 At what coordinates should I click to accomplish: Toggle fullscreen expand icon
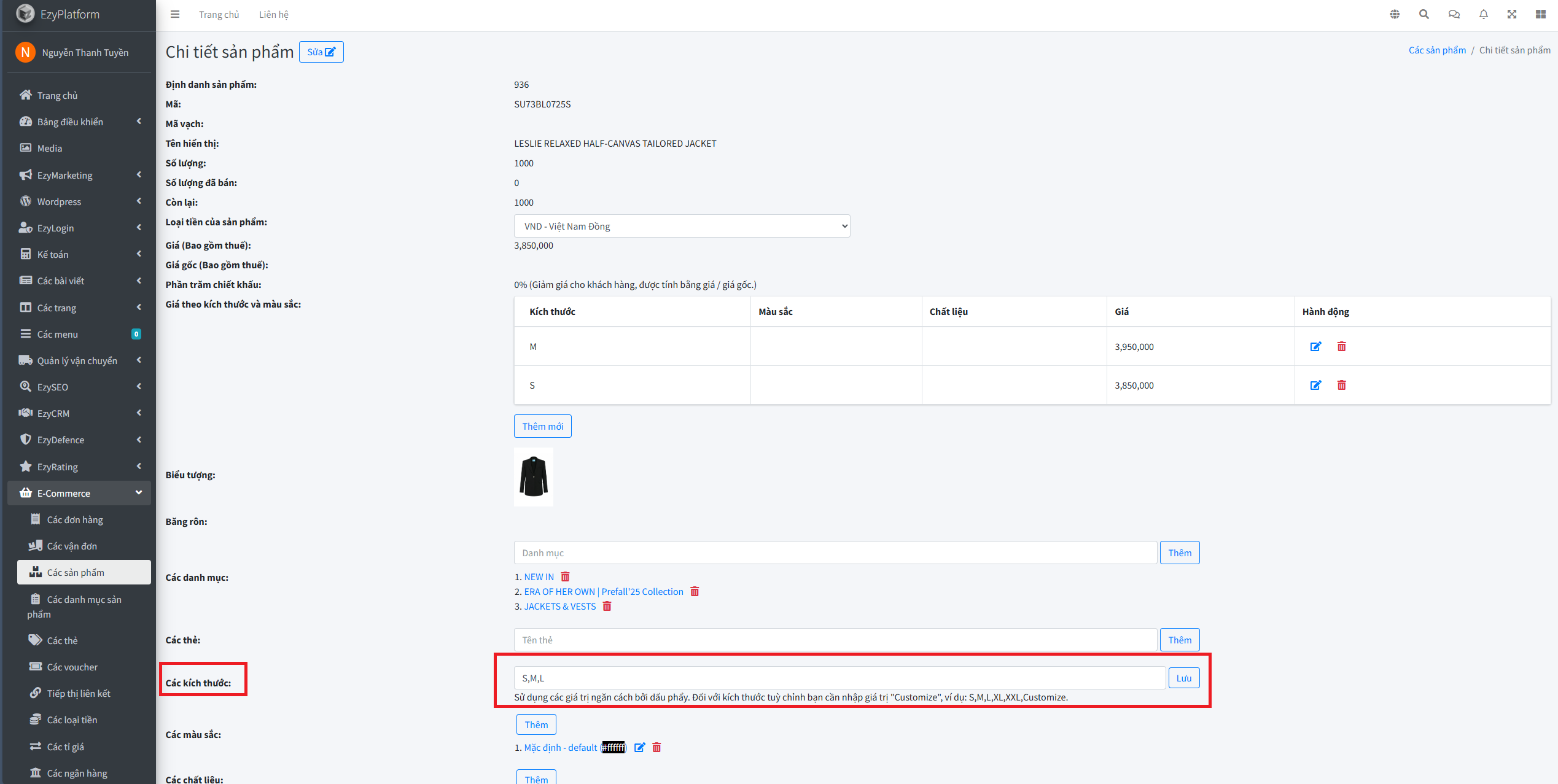click(1511, 14)
